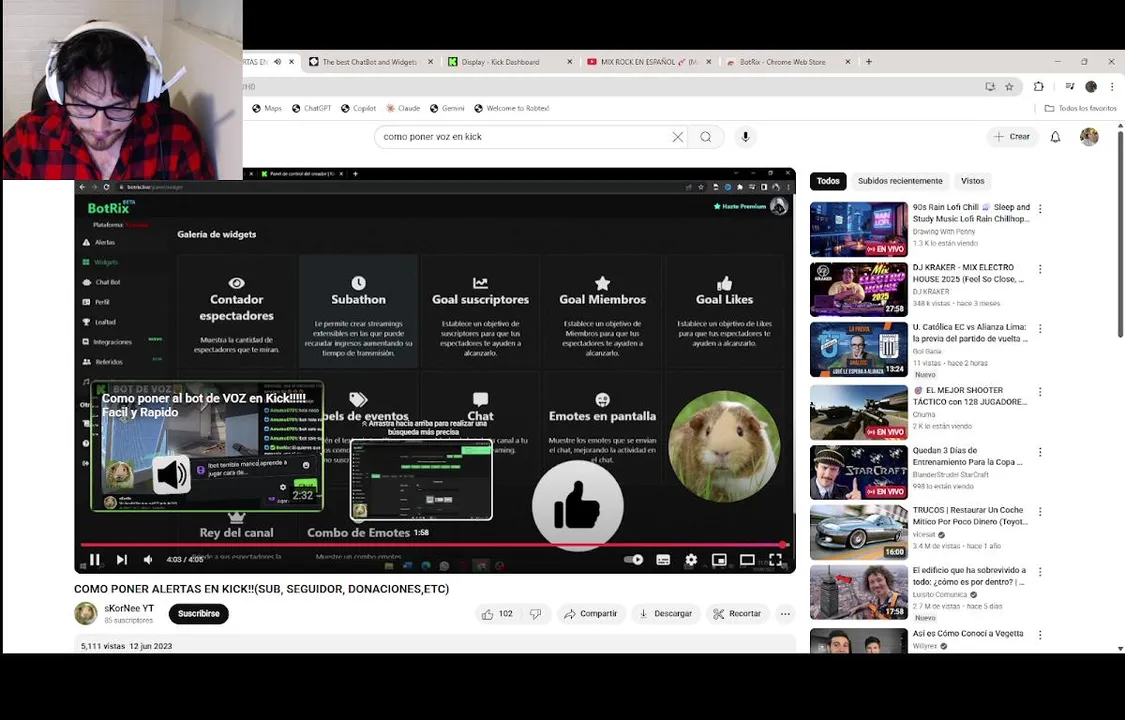
Task: Click the Crear button
Action: (1012, 136)
